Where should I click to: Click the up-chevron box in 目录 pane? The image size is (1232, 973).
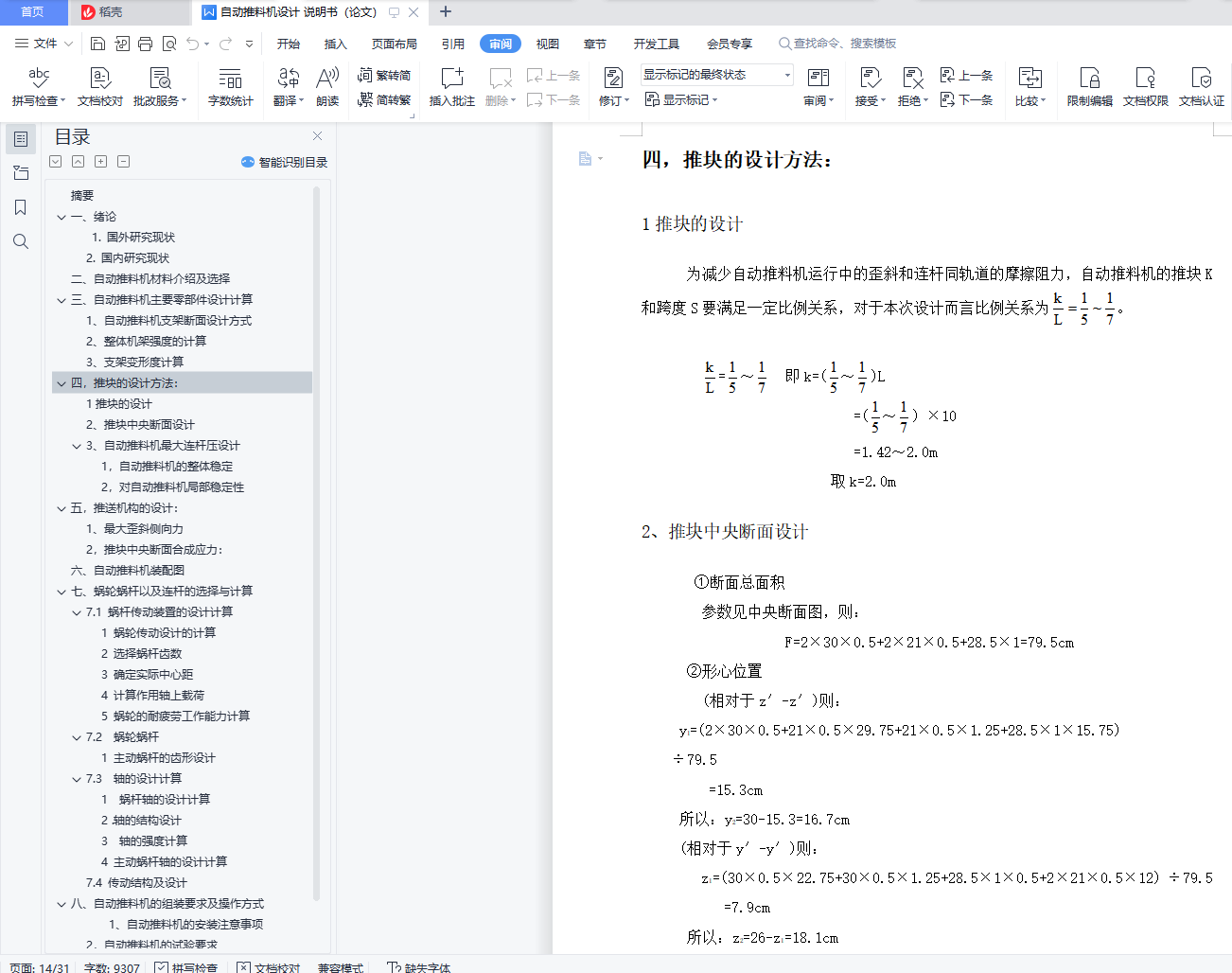pos(79,162)
